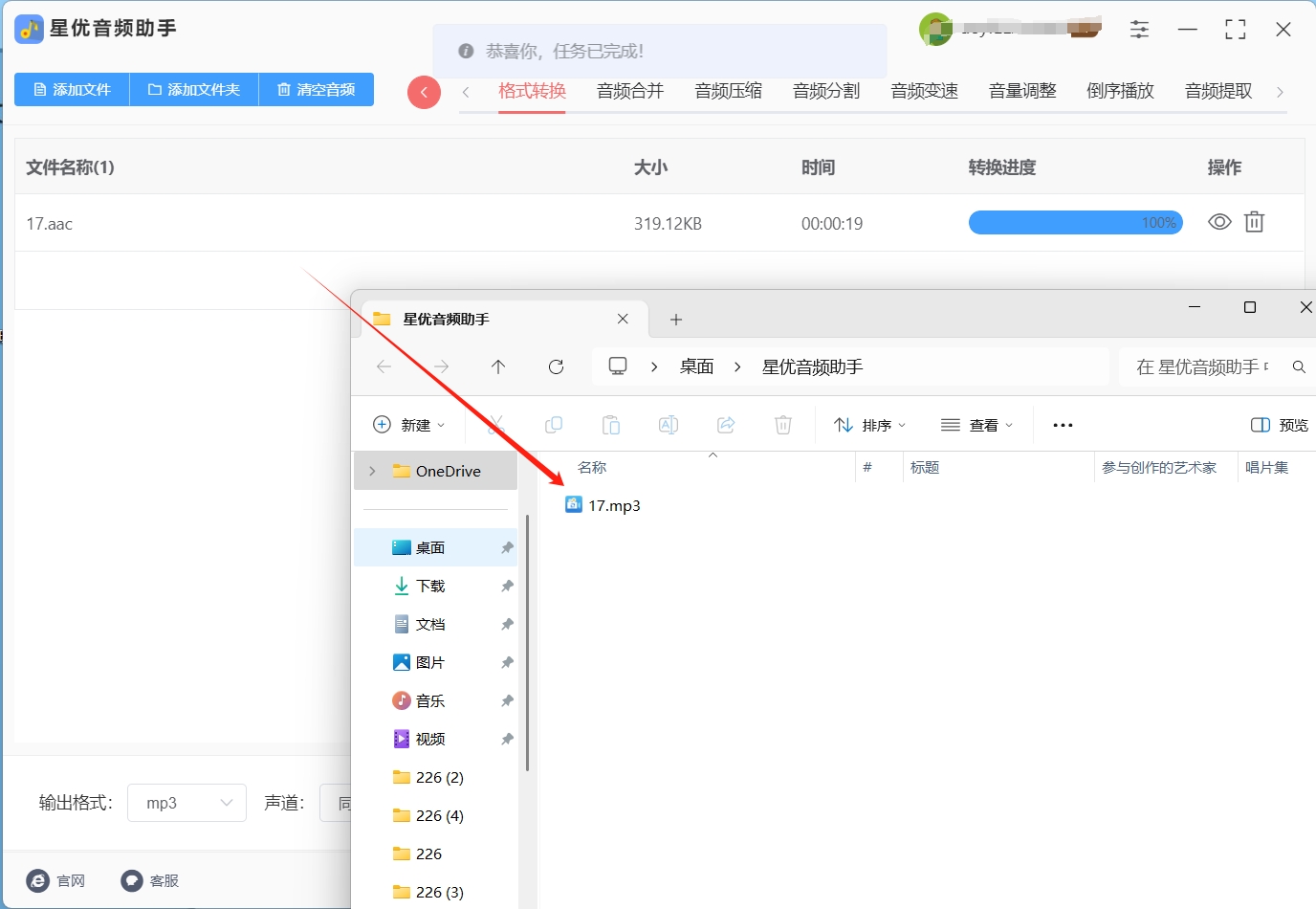Click the delete icon in Explorer toolbar
This screenshot has height=909, width=1316.
tap(783, 425)
